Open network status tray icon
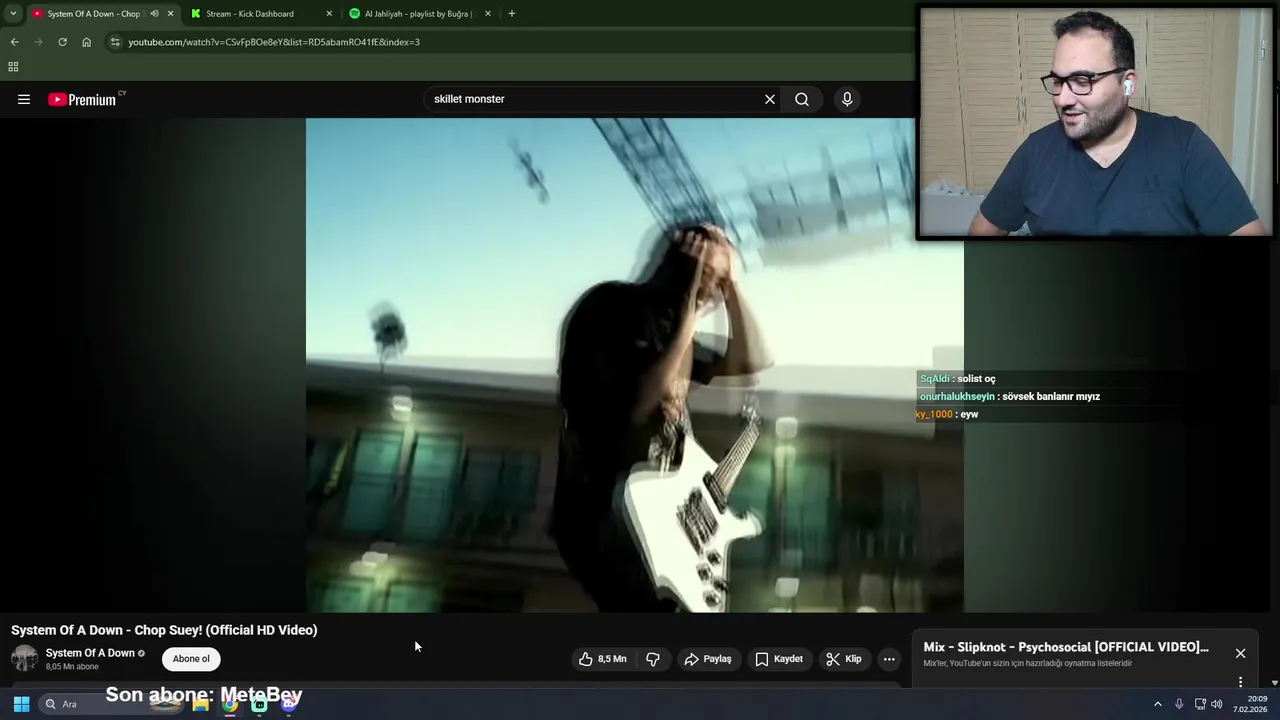This screenshot has width=1280, height=720. (x=1200, y=704)
